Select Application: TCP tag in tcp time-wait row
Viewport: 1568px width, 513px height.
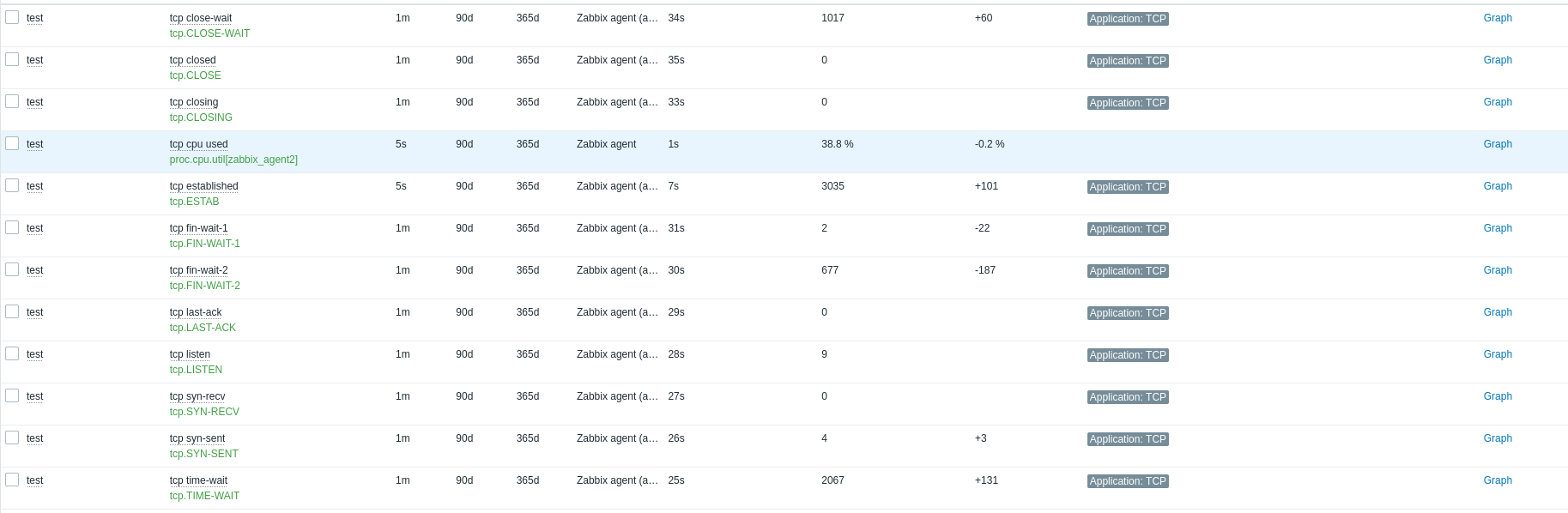tap(1128, 481)
